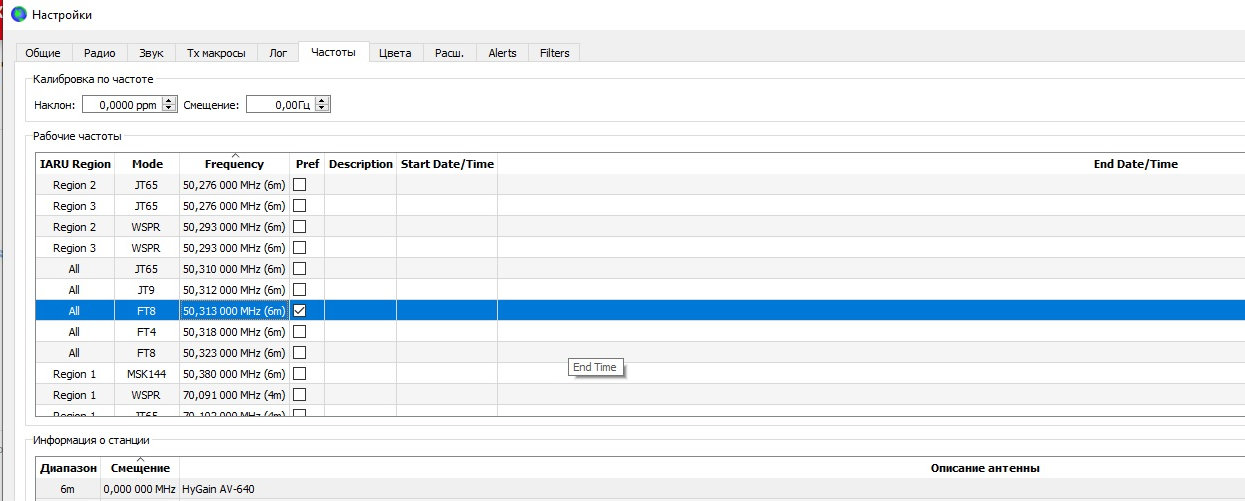Increase the Смещение Hz value with up arrow
Viewport: 1245px width, 501px height.
coord(323,100)
